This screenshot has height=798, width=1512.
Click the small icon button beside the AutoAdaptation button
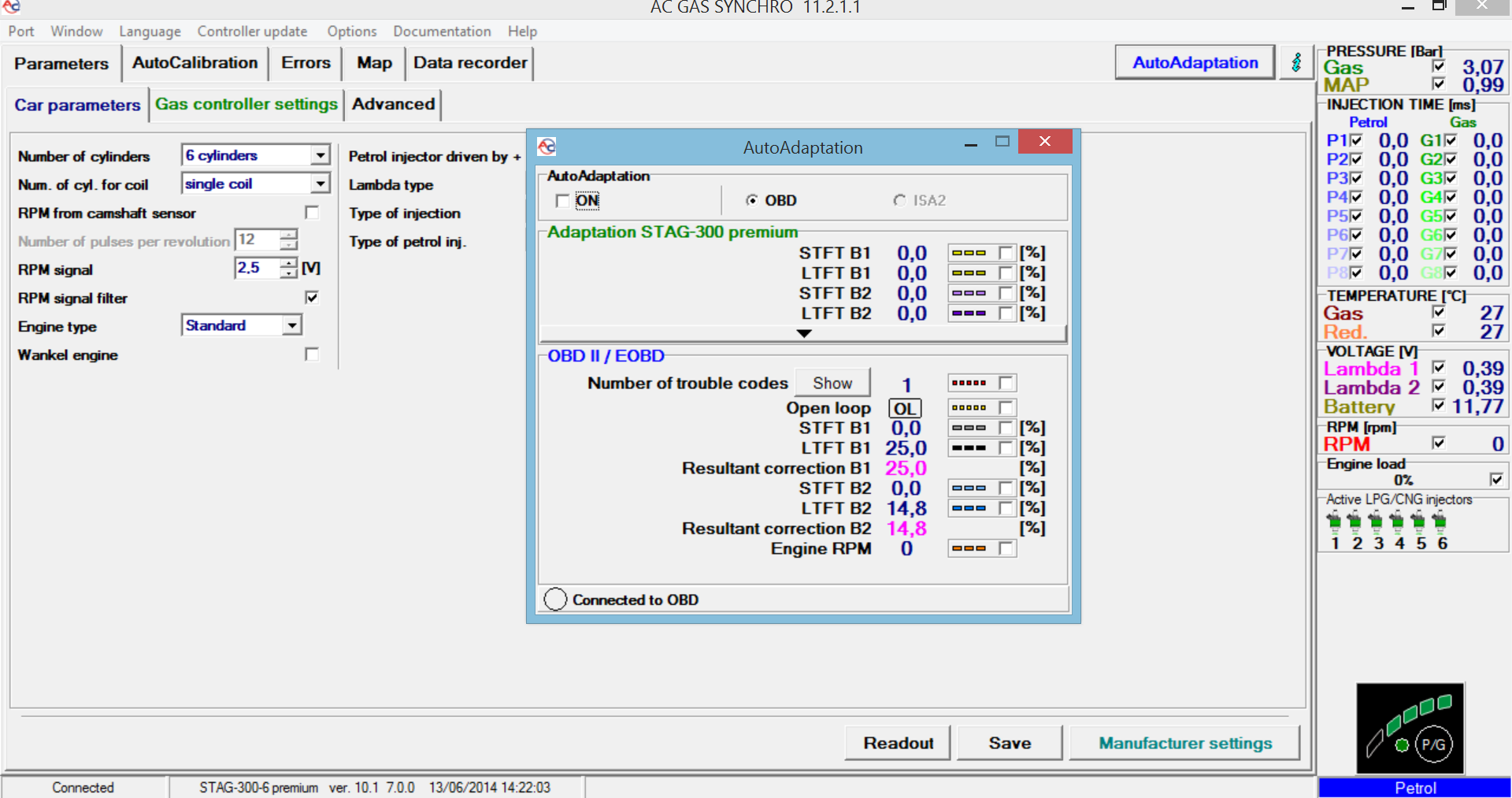click(x=1296, y=62)
